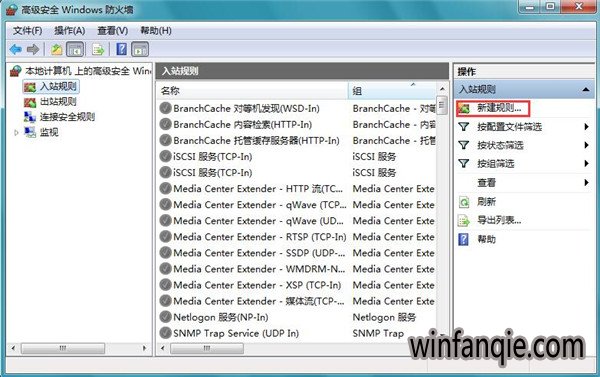The height and width of the screenshot is (377, 600).
Task: Select rule SNMP Trap Service (UDP In)
Action: tap(236, 333)
